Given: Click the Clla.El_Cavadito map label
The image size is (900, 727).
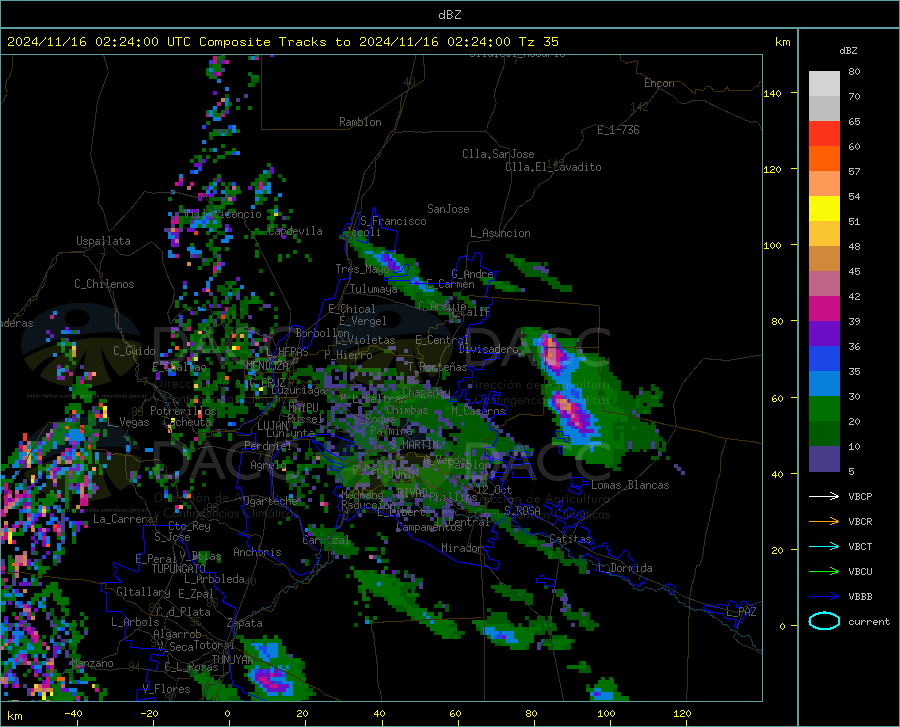Looking at the screenshot, I should 553,167.
